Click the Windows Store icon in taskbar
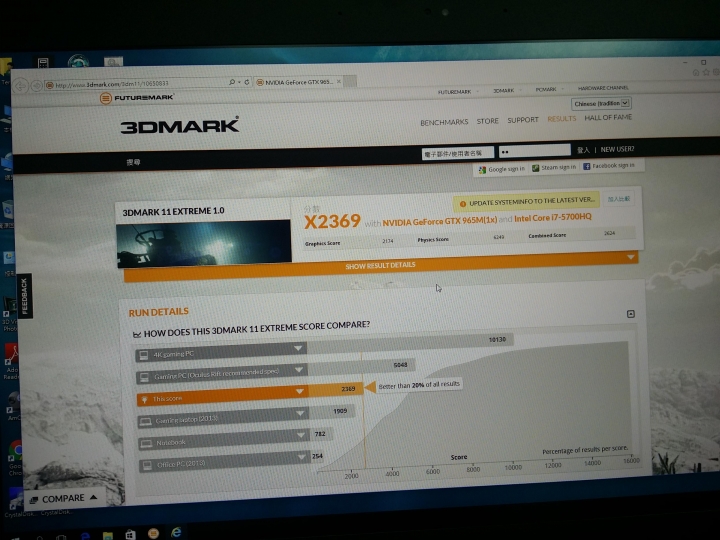The image size is (720, 540). (130, 534)
